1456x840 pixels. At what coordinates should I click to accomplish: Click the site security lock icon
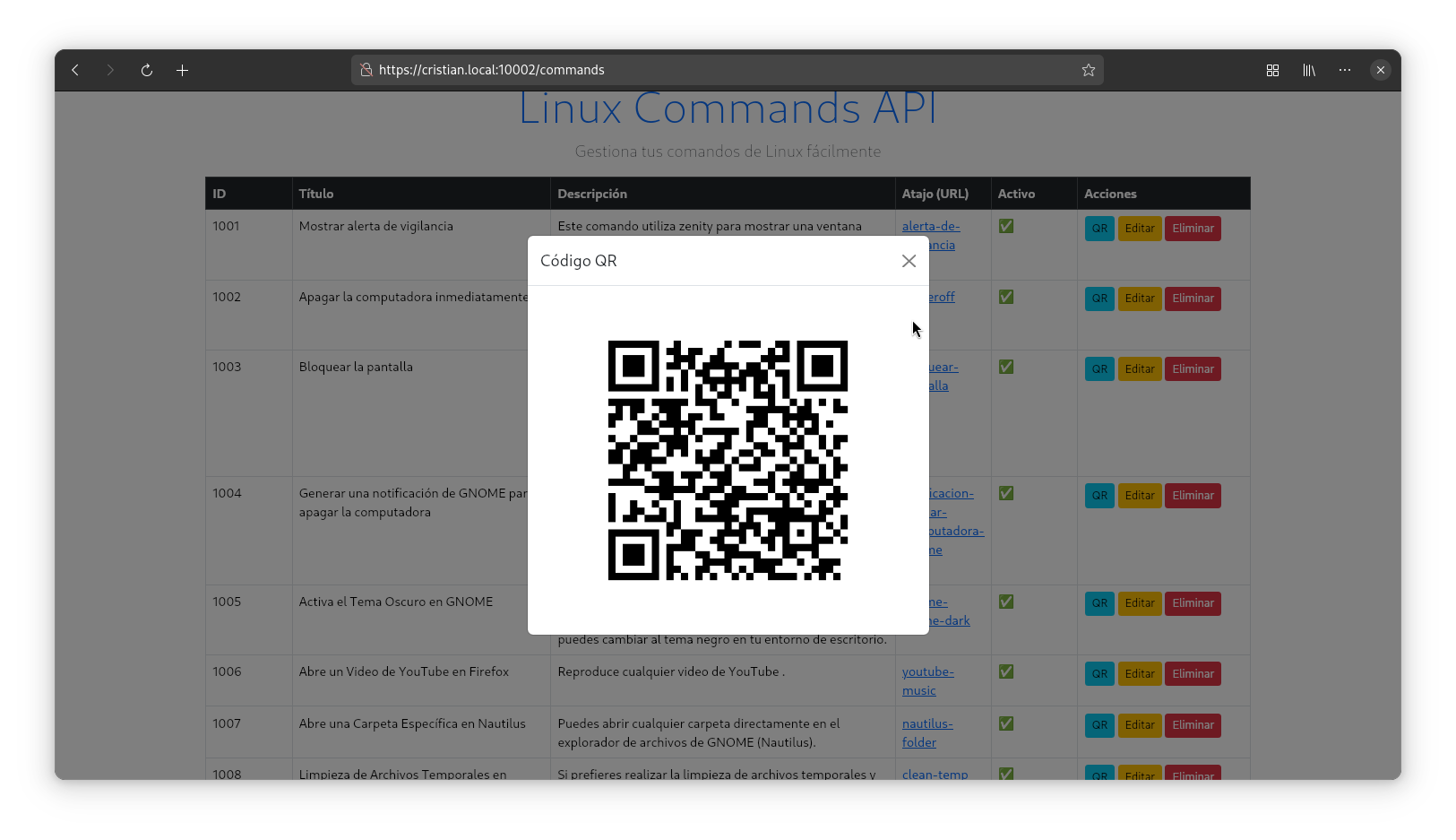point(366,70)
